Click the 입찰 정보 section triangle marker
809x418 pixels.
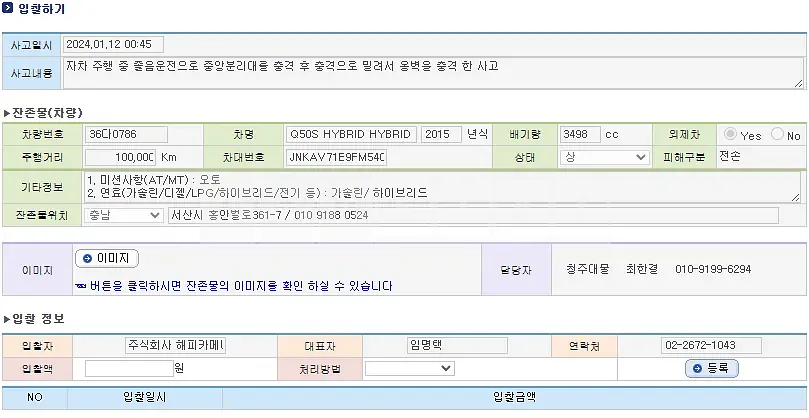pyautogui.click(x=7, y=319)
